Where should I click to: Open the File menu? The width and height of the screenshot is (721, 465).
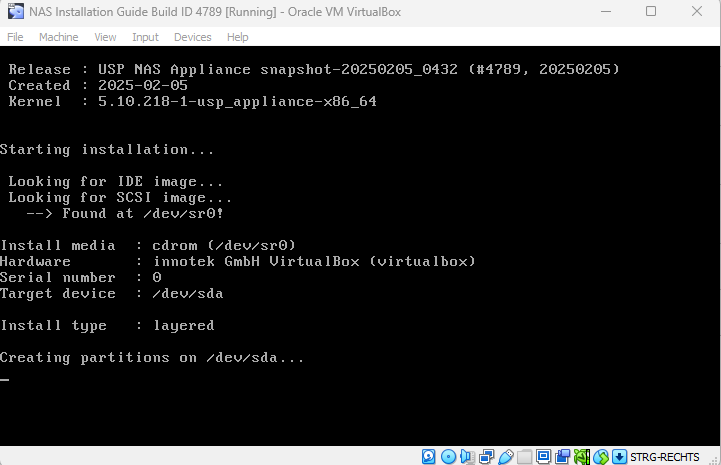(15, 37)
